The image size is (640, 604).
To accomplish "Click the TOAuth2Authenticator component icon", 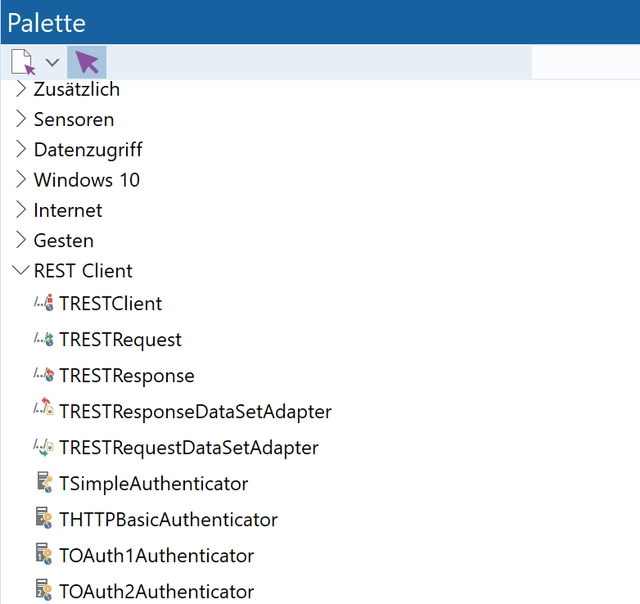I will coord(43,591).
